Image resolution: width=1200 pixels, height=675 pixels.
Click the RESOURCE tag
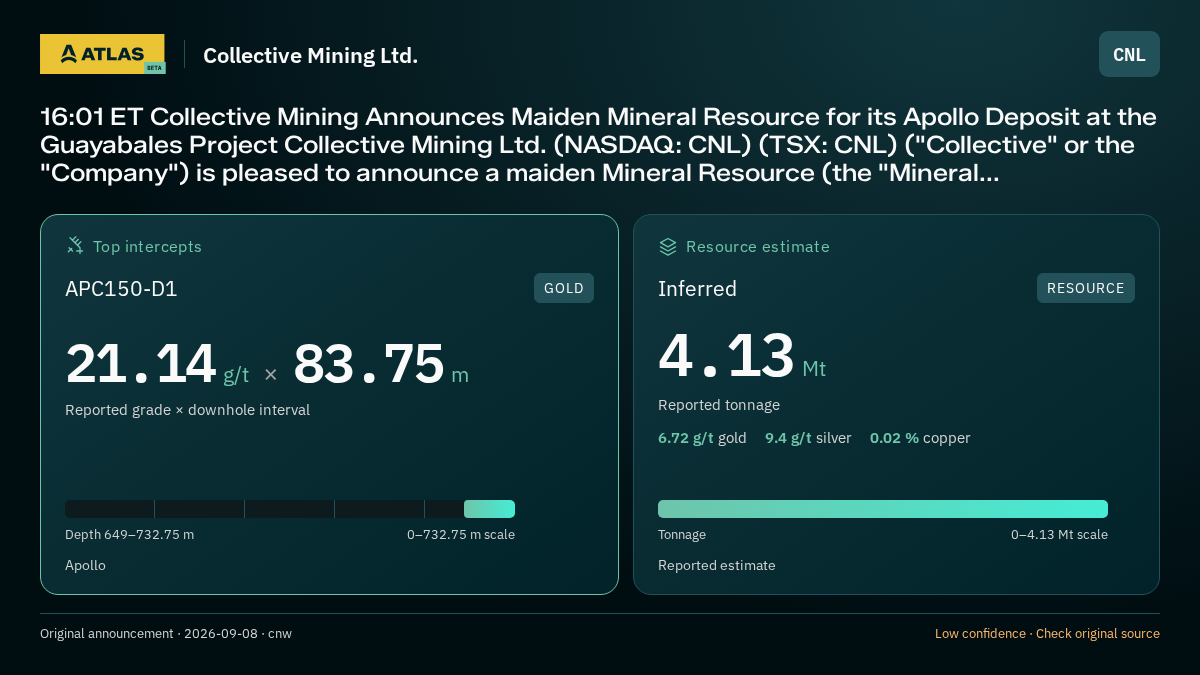1086,288
